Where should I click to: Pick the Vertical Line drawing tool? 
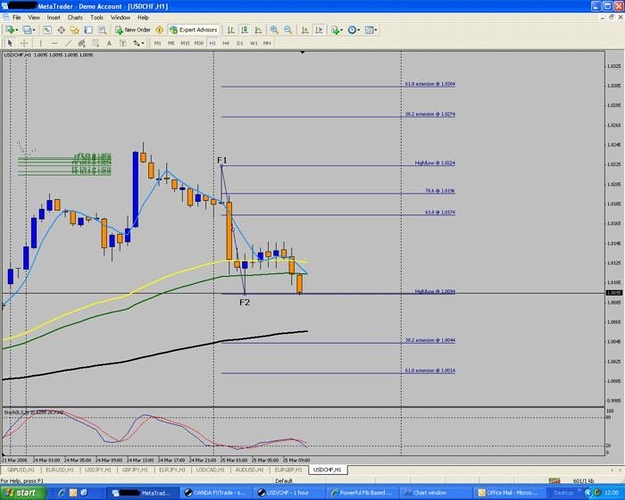40,43
